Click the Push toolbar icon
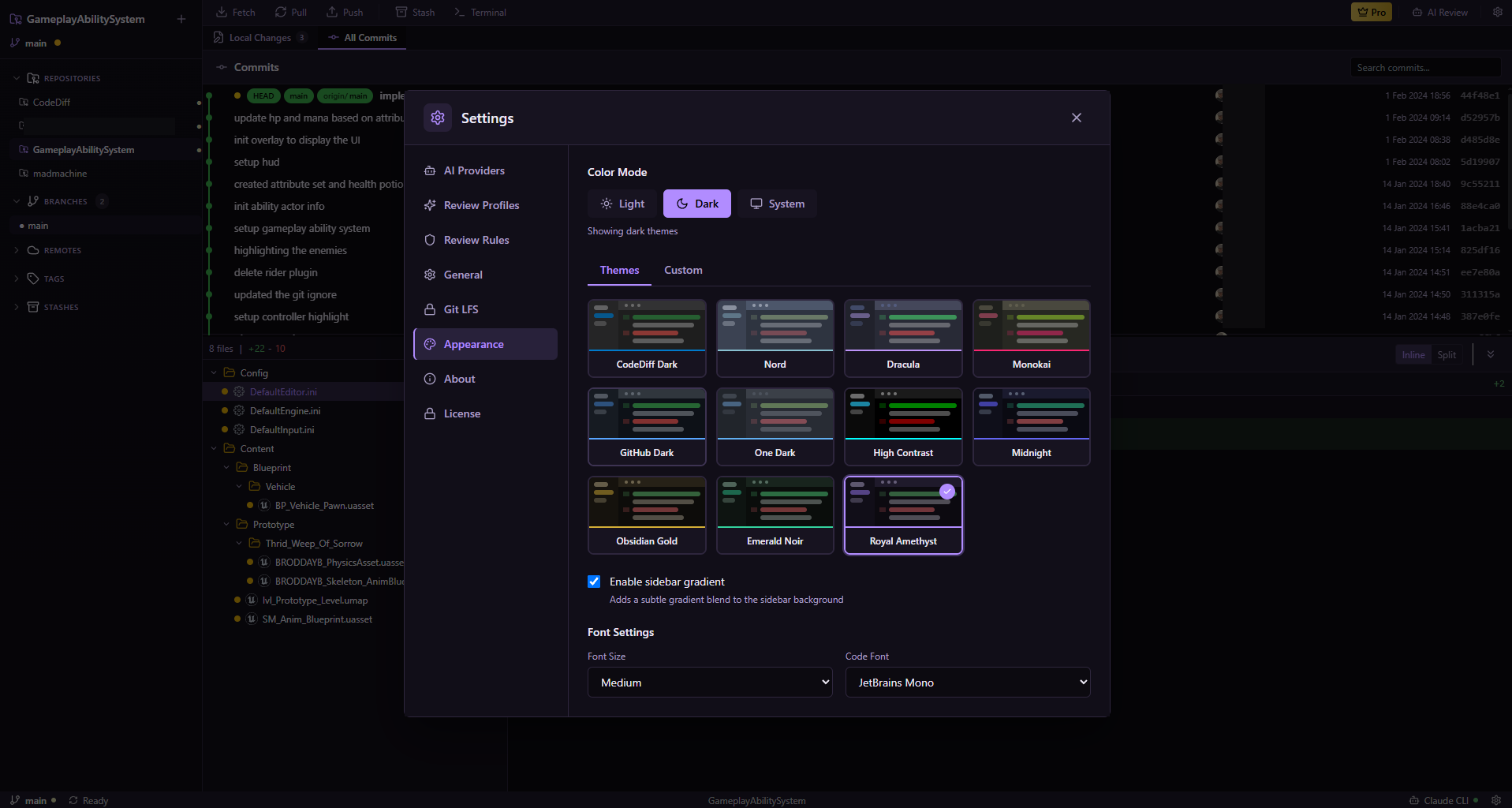 pyautogui.click(x=332, y=12)
